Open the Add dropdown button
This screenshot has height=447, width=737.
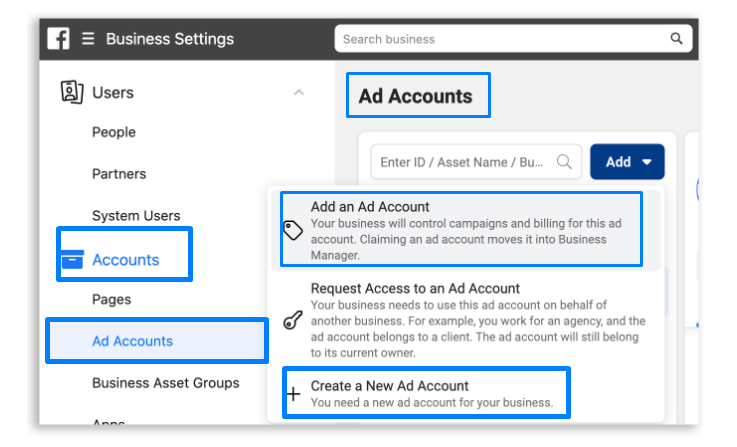pyautogui.click(x=627, y=162)
